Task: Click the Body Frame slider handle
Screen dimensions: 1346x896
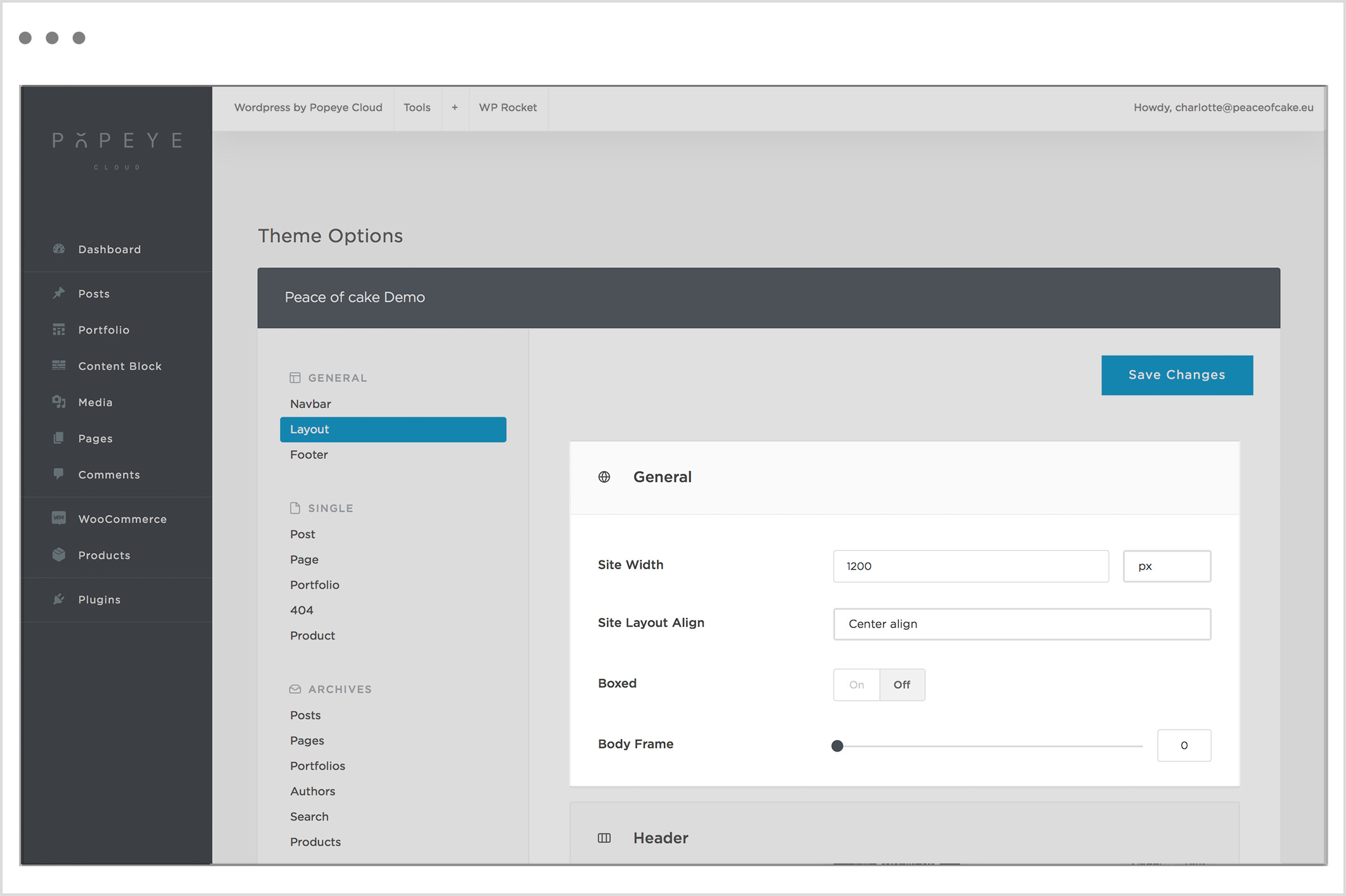Action: tap(837, 746)
